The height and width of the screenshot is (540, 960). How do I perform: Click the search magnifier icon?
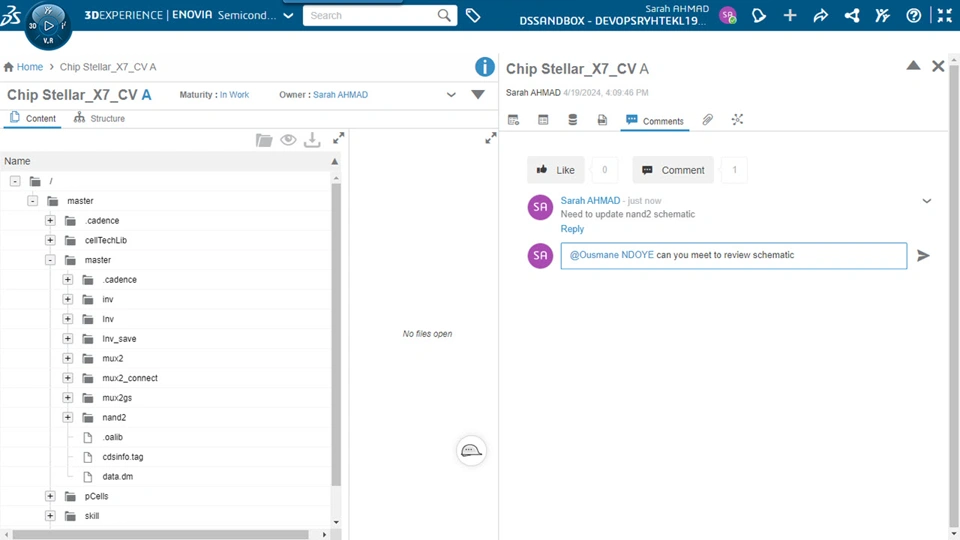click(x=444, y=15)
